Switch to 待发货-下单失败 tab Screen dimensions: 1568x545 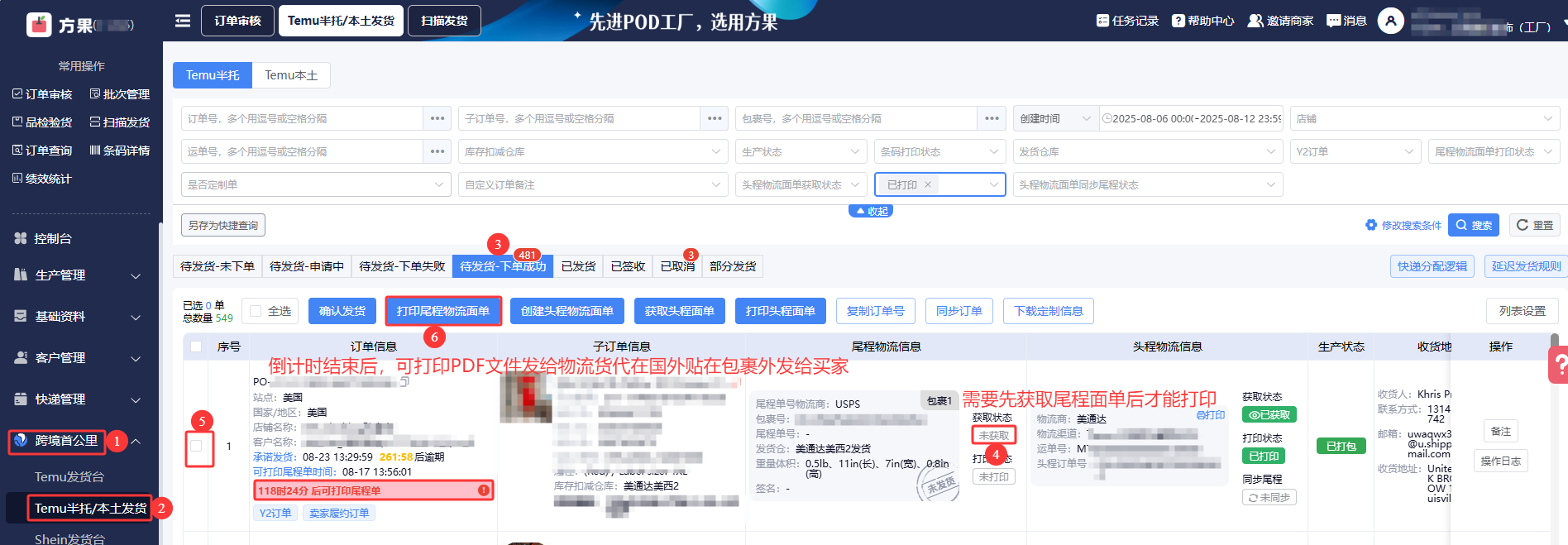[402, 266]
